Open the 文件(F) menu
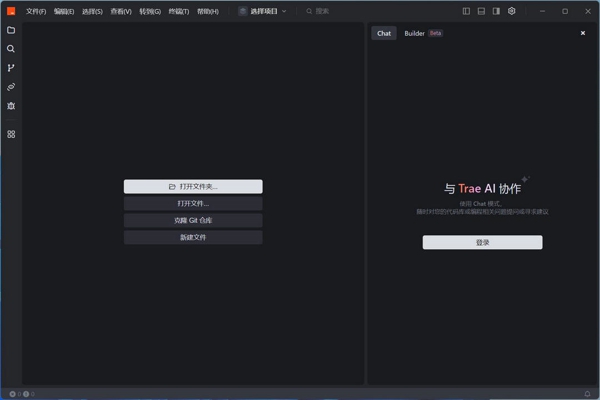This screenshot has height=400, width=600. click(36, 11)
